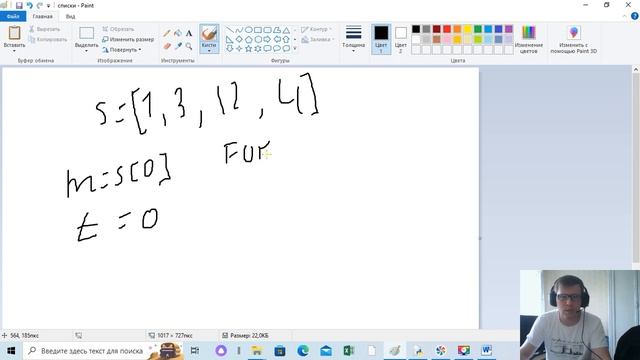Open Microsoft Edge from taskbar
The height and width of the screenshot is (360, 640).
coord(303,351)
